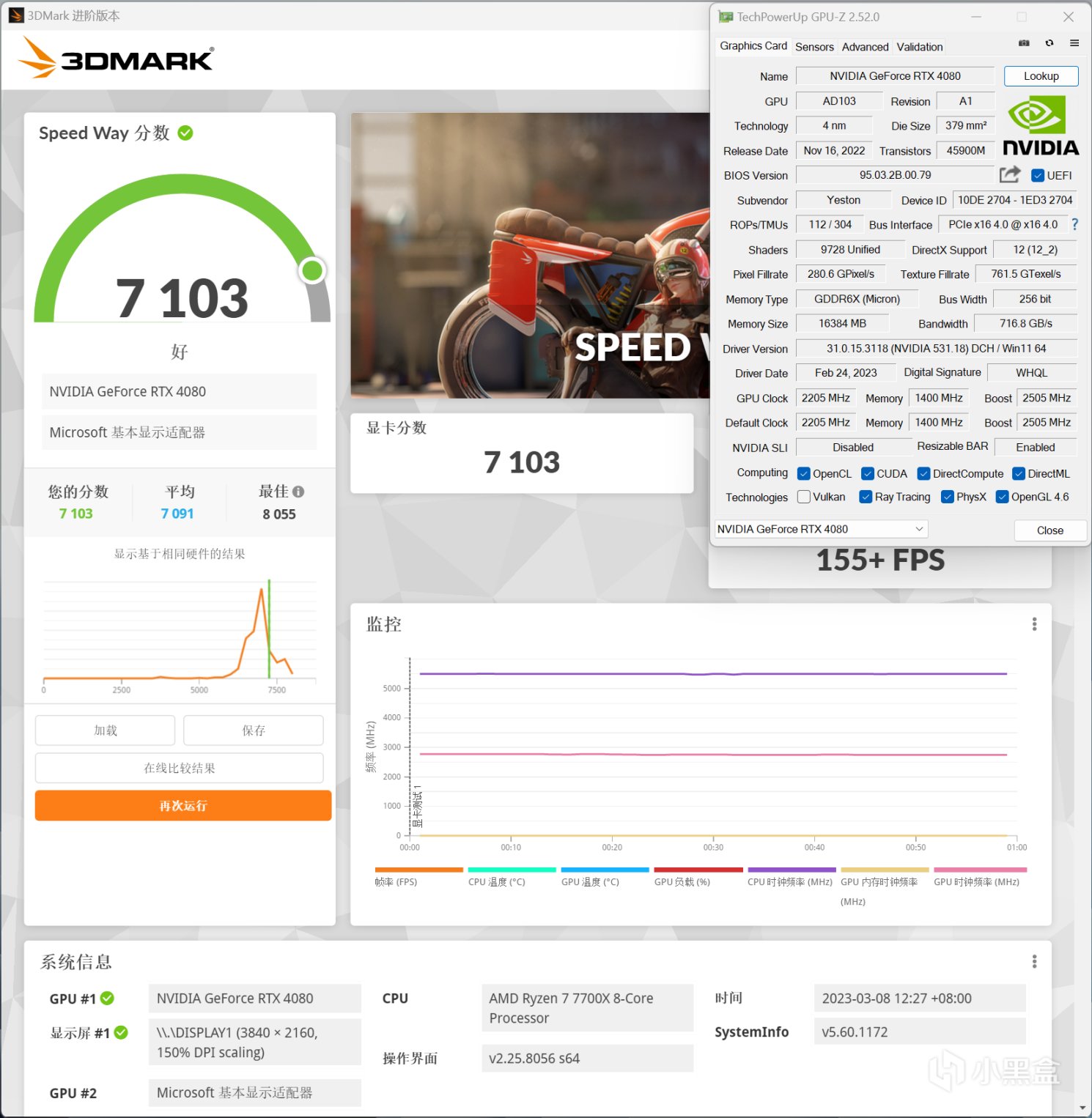Click the GPU-Z refresh icon

tap(1049, 43)
